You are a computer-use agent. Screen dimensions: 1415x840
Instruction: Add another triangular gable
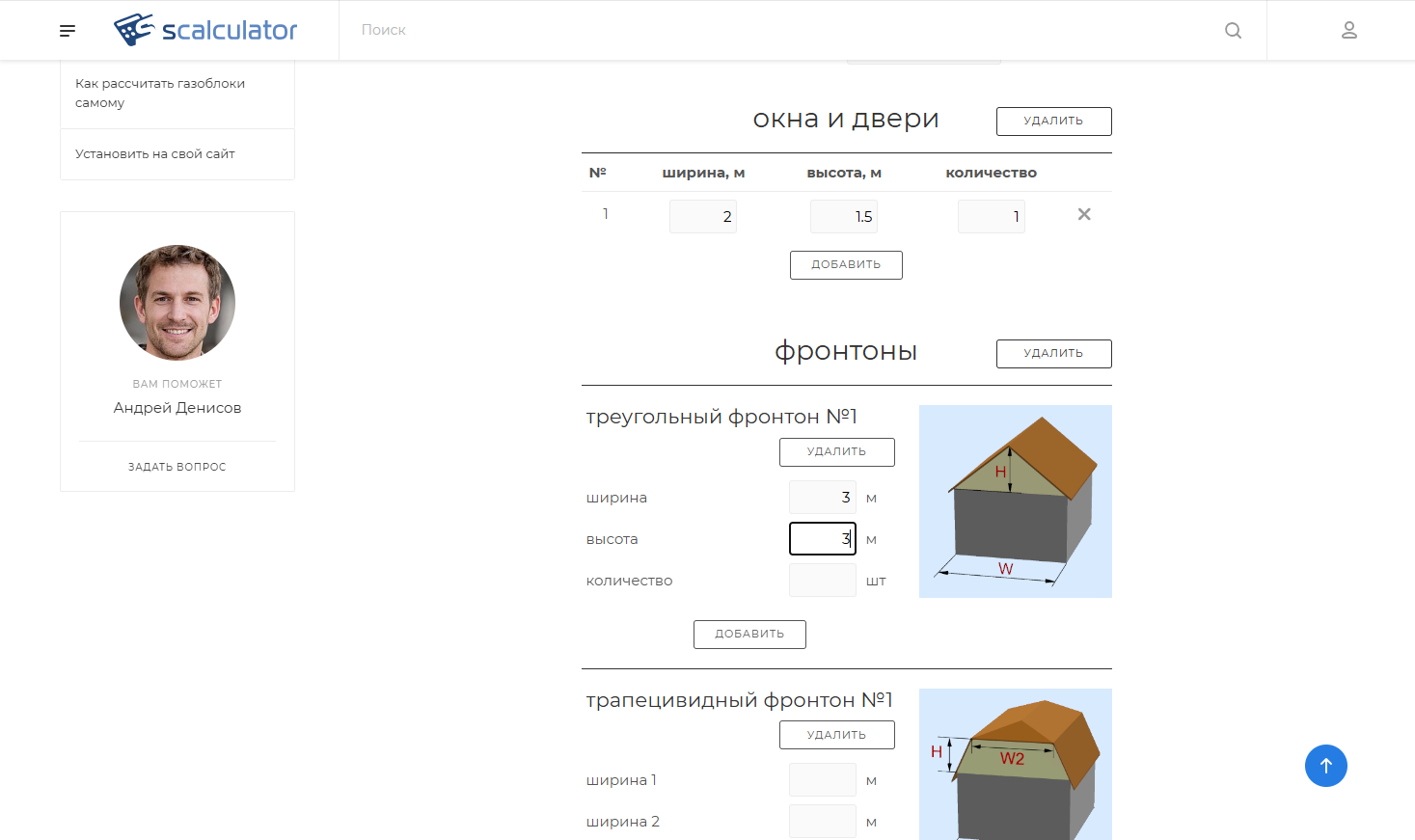tap(749, 635)
